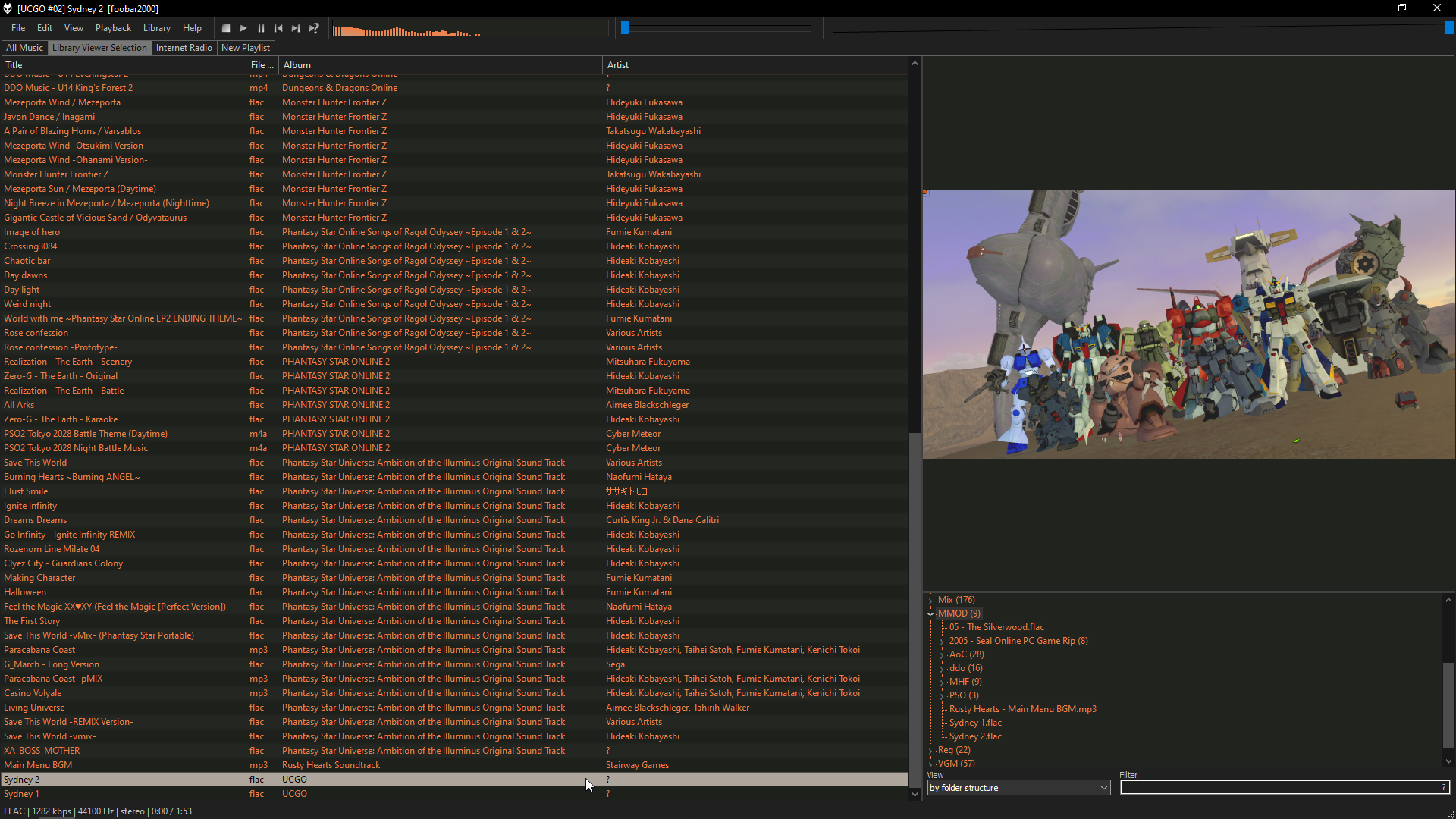
Task: Expand the VGM (57) folder
Action: pyautogui.click(x=930, y=764)
